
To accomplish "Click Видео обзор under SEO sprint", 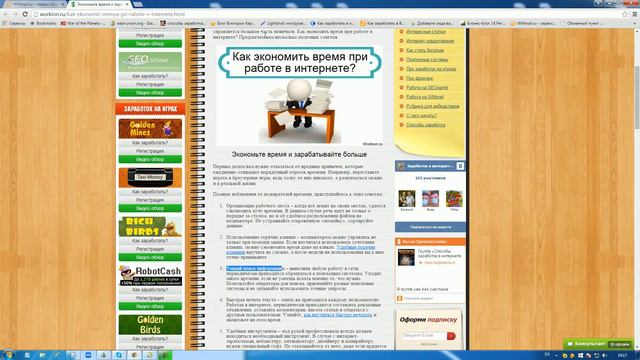I will [150, 93].
